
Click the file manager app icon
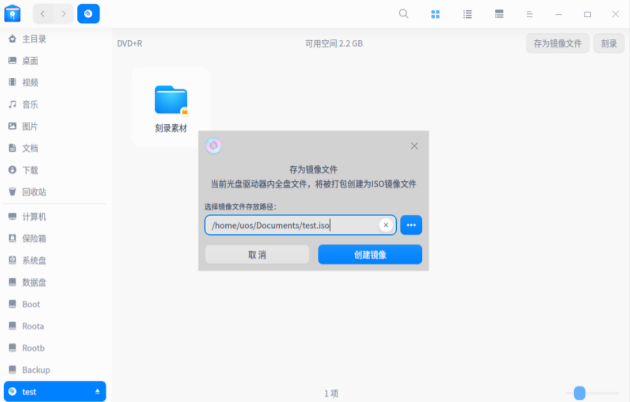click(x=12, y=14)
